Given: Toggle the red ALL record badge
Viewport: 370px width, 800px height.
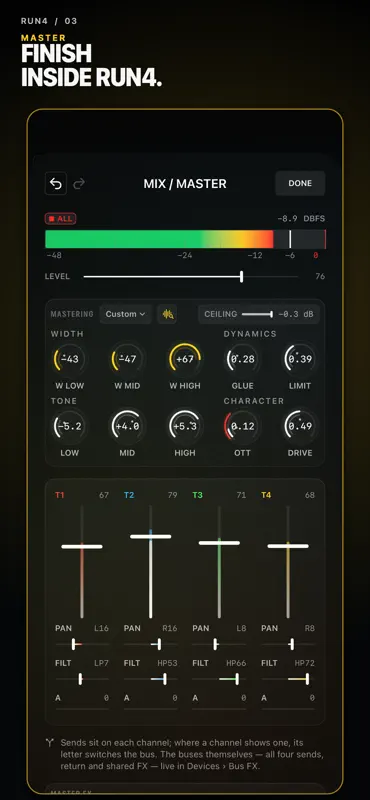Looking at the screenshot, I should [60, 219].
